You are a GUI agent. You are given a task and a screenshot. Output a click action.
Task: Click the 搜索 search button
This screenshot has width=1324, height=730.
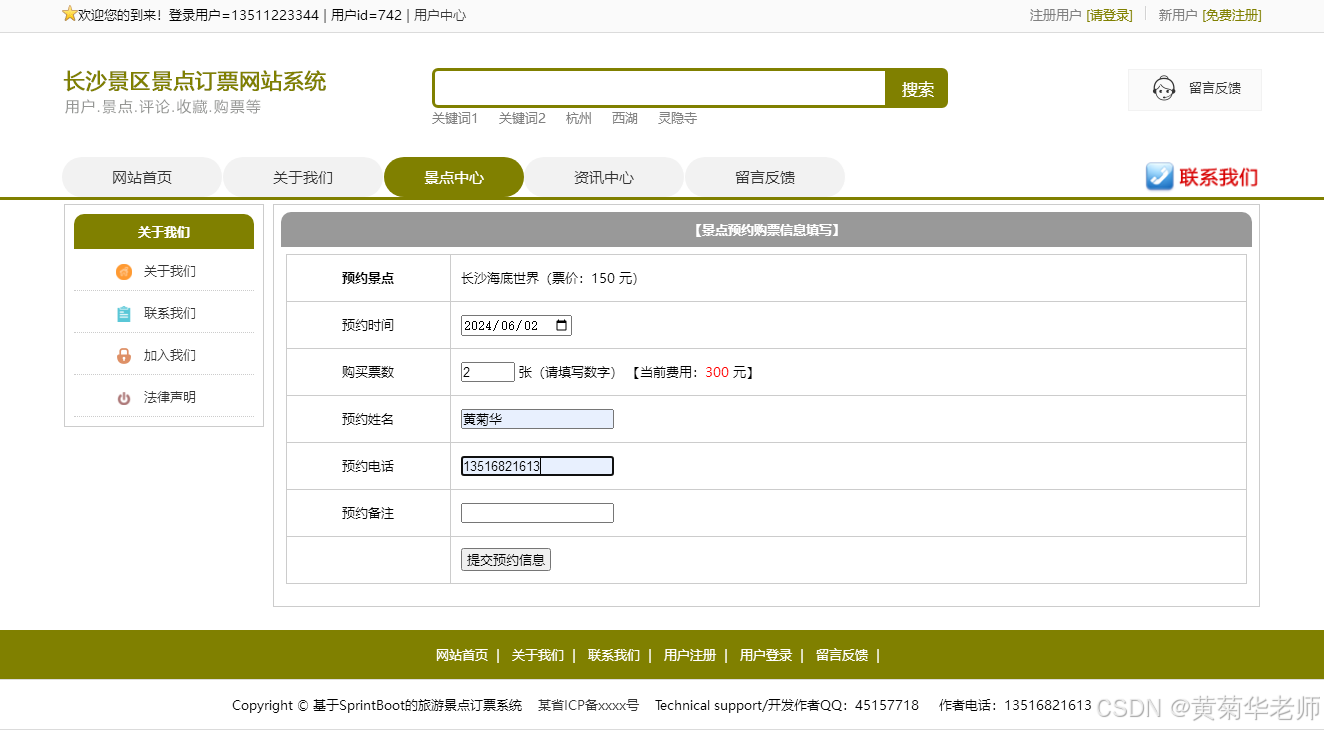(917, 89)
